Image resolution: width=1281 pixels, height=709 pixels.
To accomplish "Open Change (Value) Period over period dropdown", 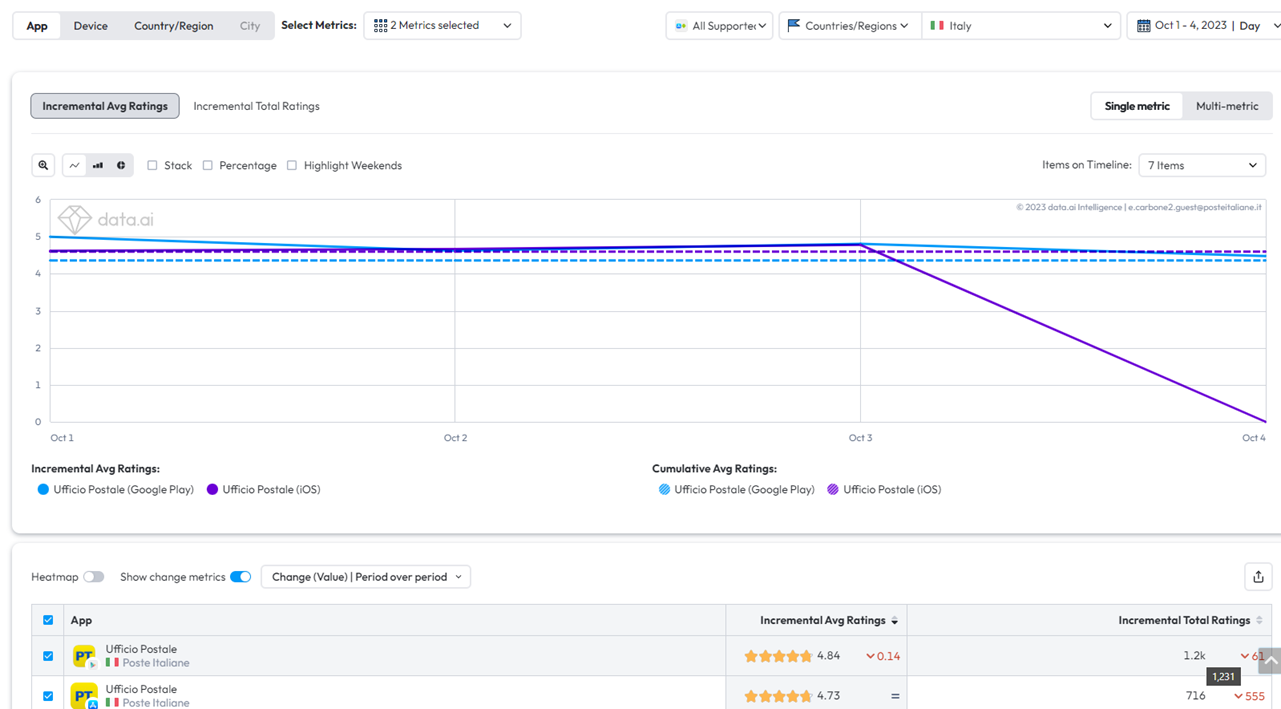I will tap(366, 577).
